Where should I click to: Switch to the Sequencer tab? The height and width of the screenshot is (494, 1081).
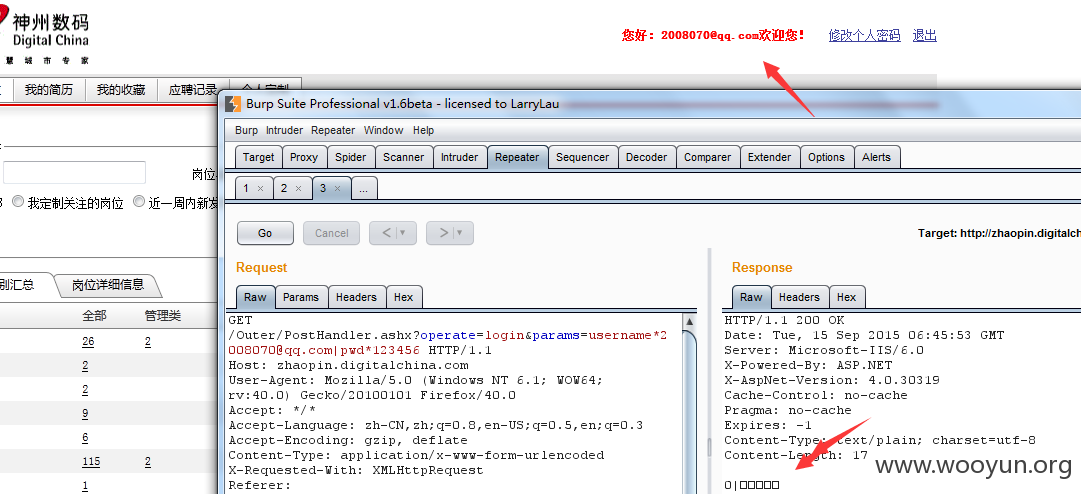[583, 157]
